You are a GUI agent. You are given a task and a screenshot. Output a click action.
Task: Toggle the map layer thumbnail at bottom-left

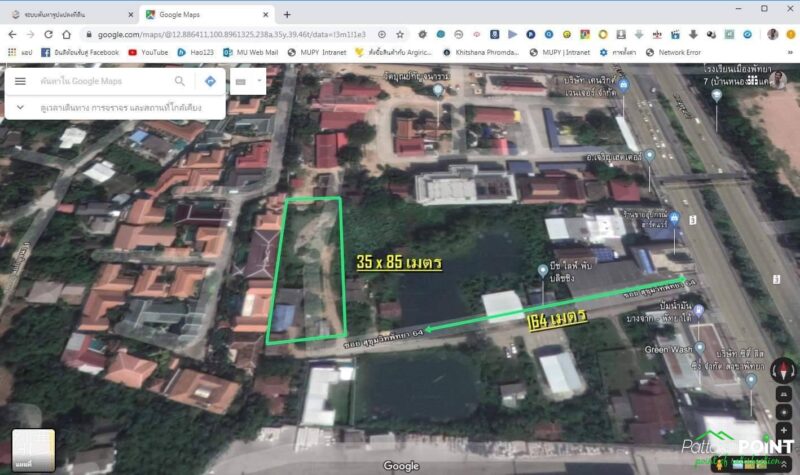pos(33,450)
